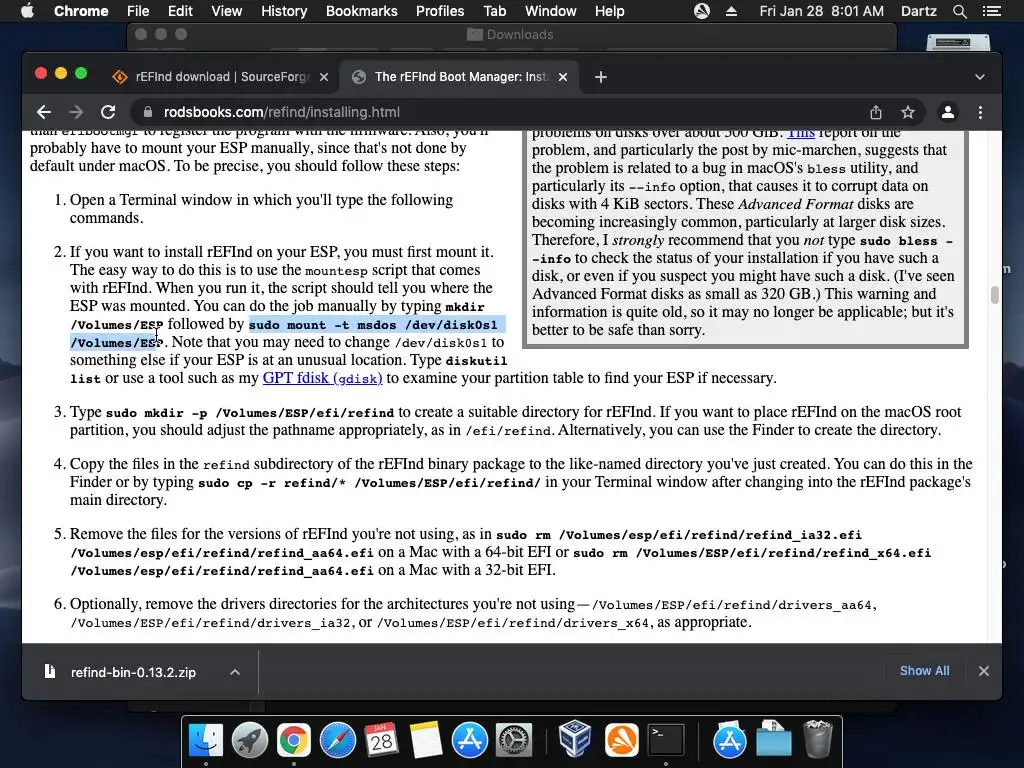The image size is (1024, 768).
Task: Click the forward navigation arrow
Action: [76, 112]
